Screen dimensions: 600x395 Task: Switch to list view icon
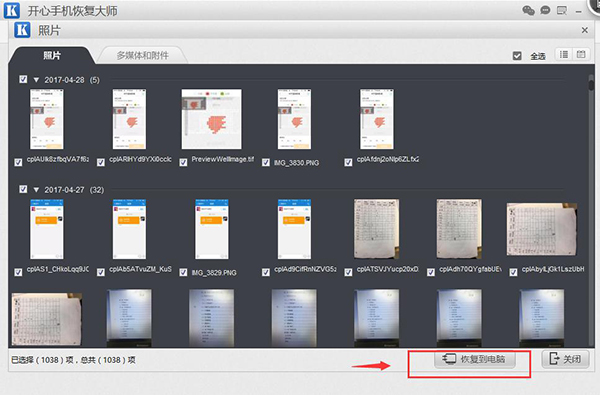coord(564,55)
